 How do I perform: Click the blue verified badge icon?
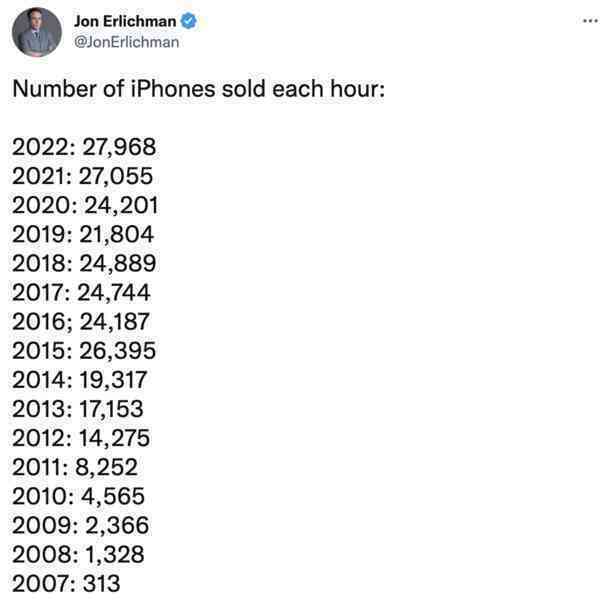[x=189, y=21]
